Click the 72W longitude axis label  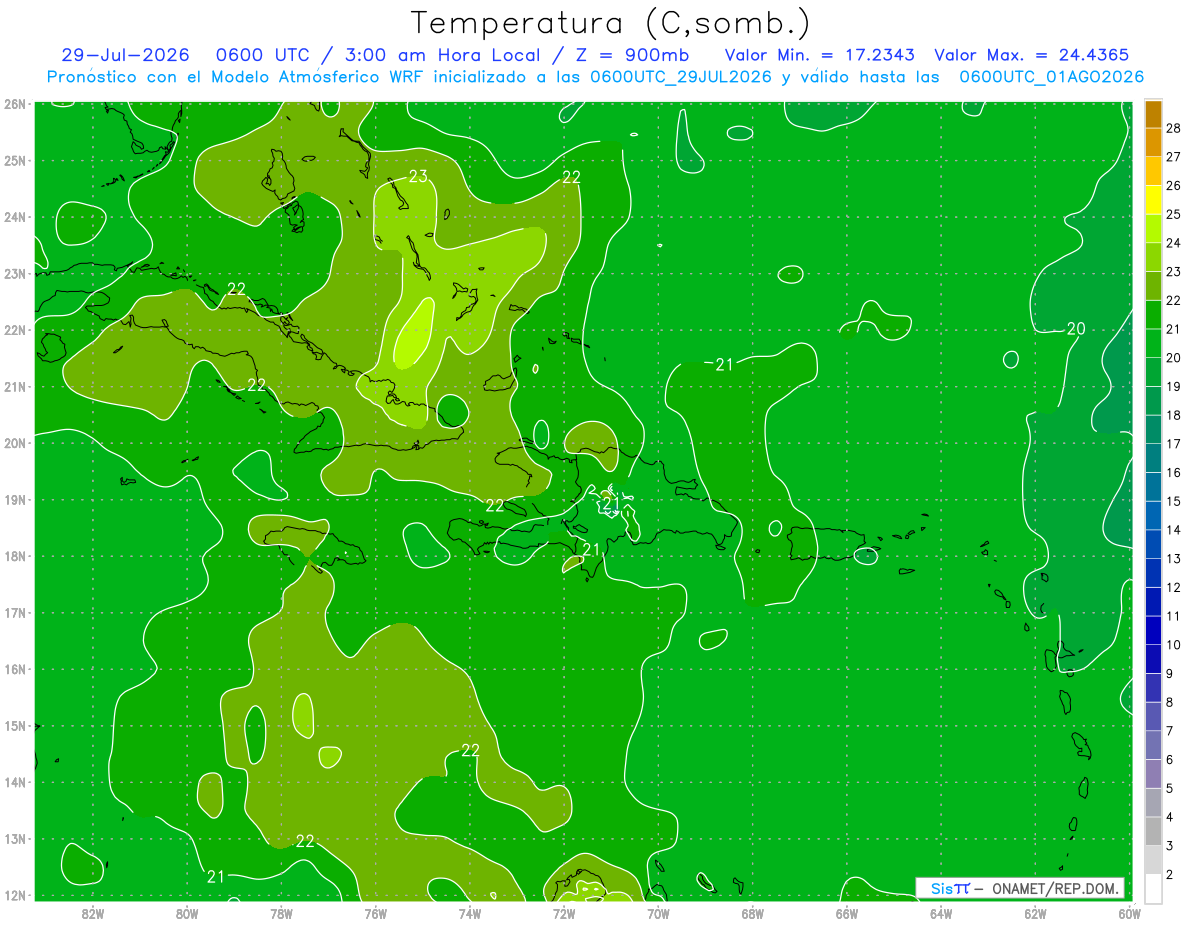click(564, 912)
